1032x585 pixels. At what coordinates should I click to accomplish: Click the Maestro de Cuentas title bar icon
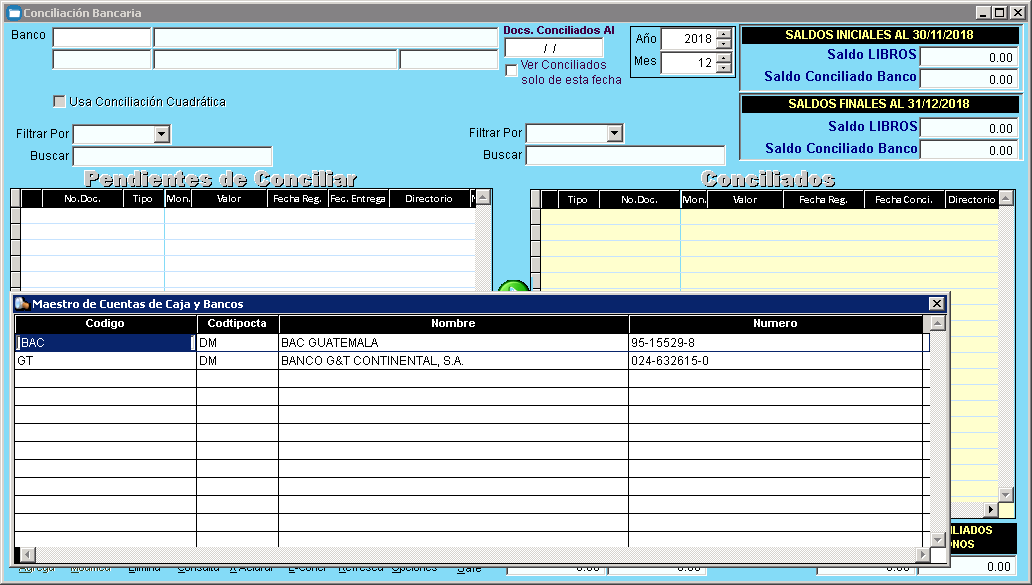pyautogui.click(x=21, y=304)
